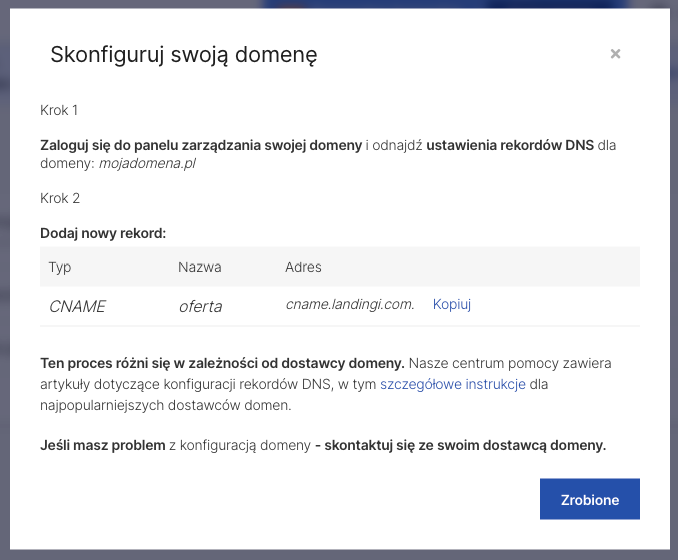Click the mojadomena.pl domain name text
The width and height of the screenshot is (678, 560).
pos(147,163)
